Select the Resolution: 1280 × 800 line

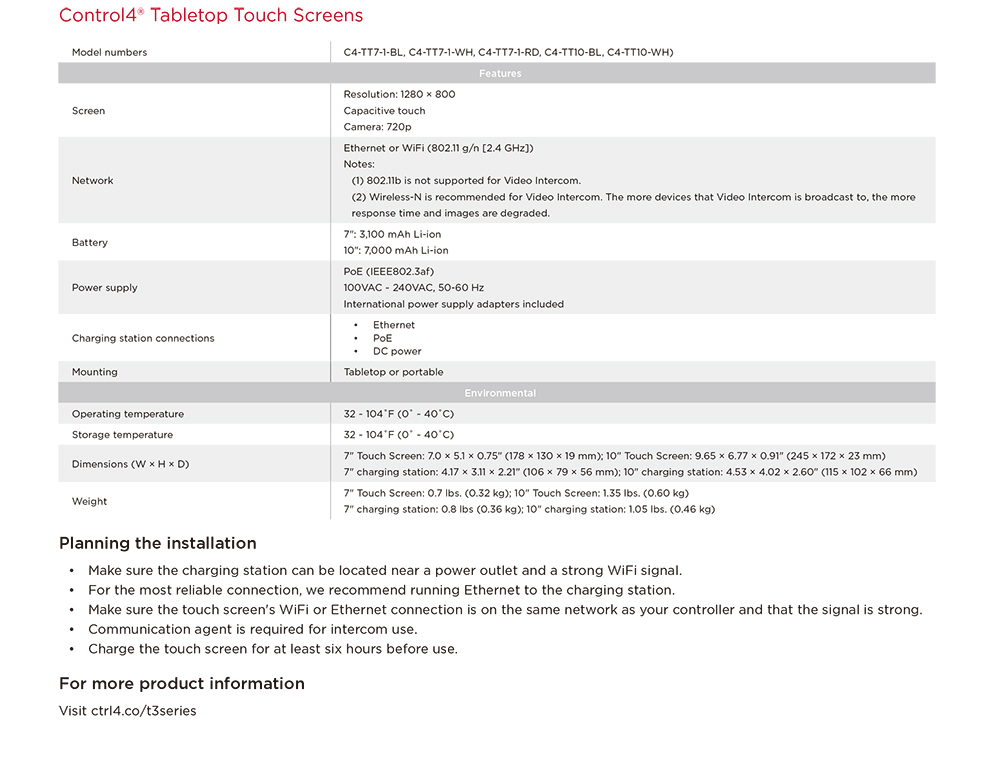pyautogui.click(x=399, y=94)
